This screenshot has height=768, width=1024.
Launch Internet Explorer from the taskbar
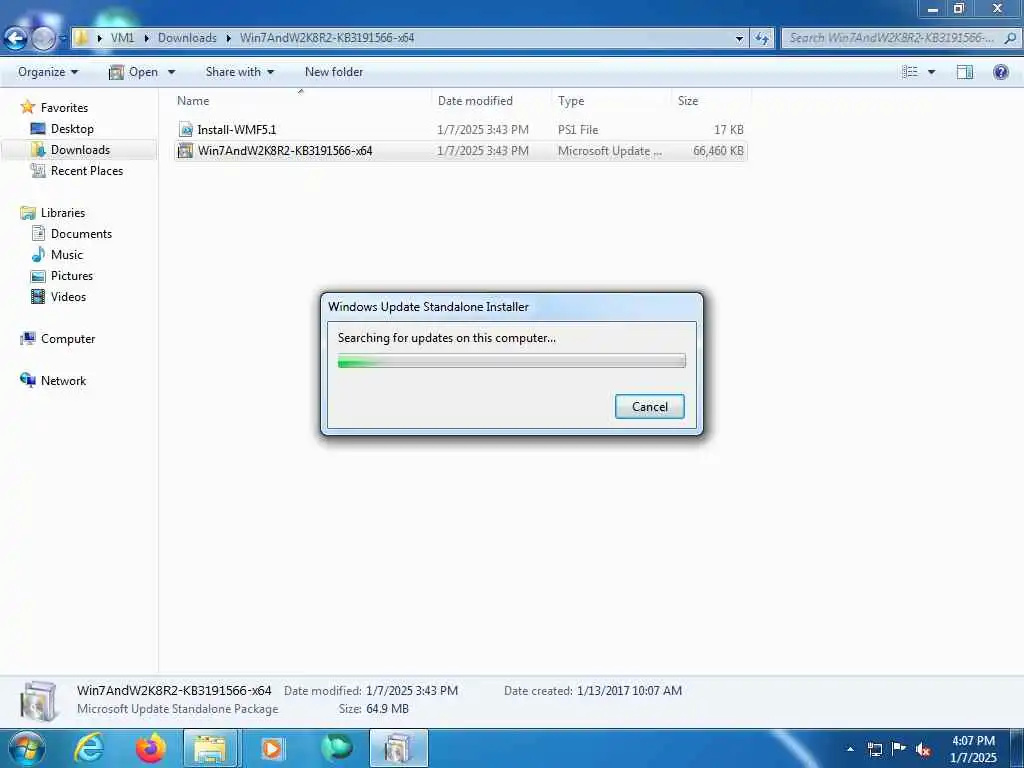click(89, 748)
